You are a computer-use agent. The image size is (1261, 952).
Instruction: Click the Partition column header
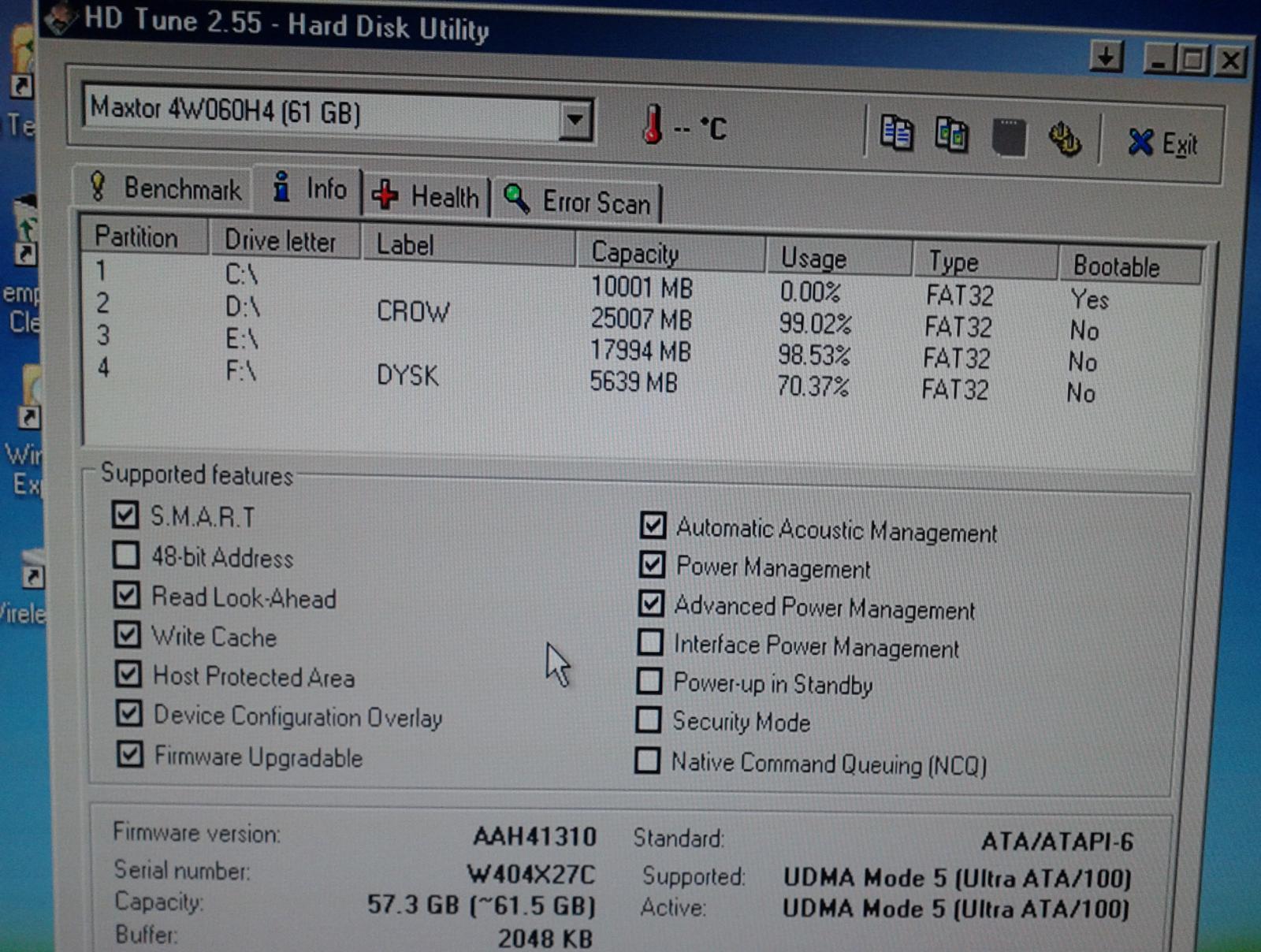pyautogui.click(x=145, y=236)
